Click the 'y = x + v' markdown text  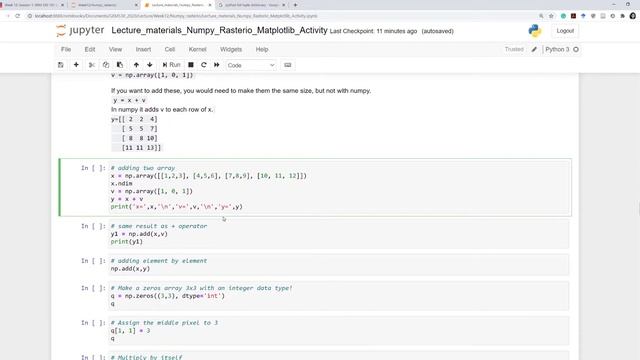pos(129,100)
